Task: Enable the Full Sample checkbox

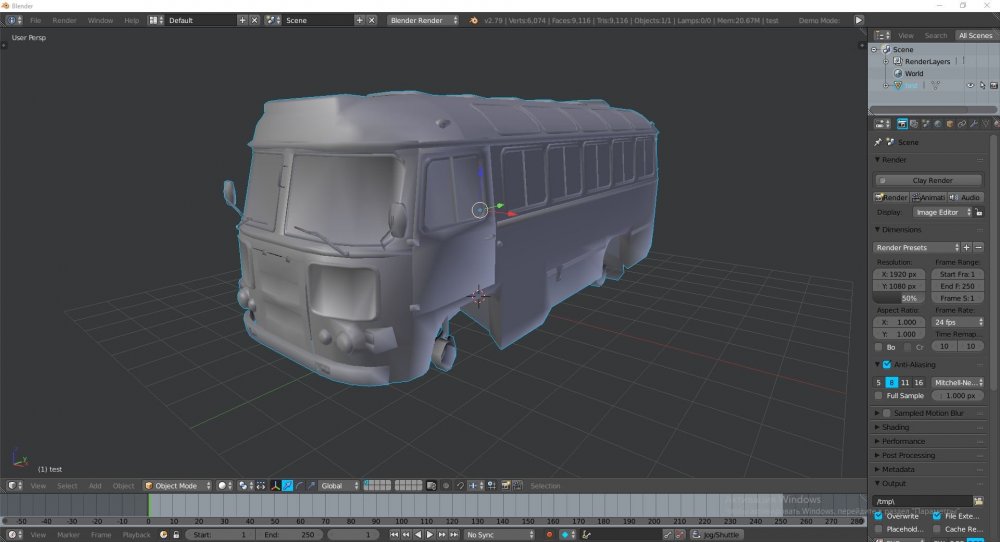Action: (x=879, y=396)
